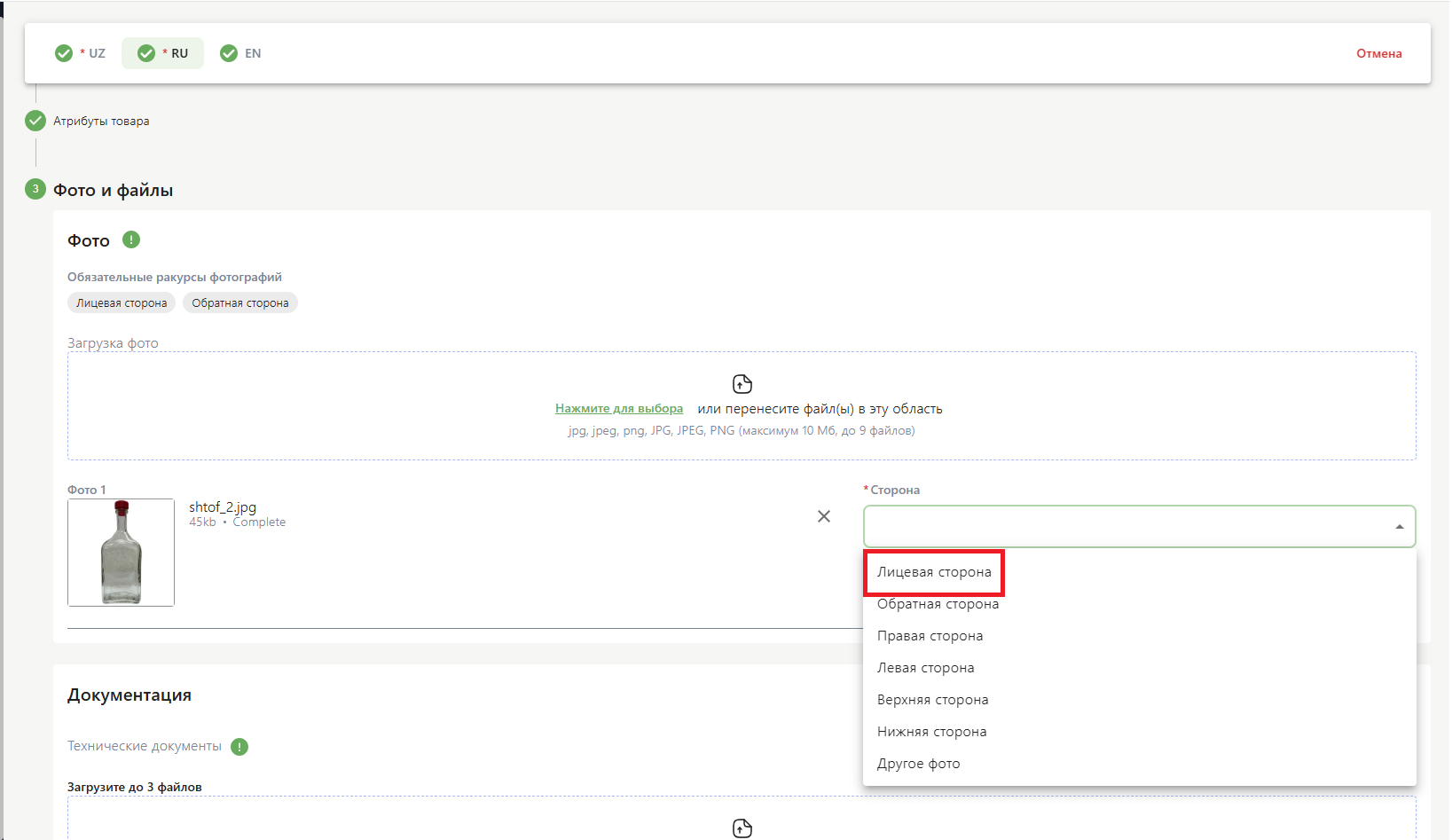Switch to the EN language tab
Viewport: 1452px width, 840px height.
241,53
